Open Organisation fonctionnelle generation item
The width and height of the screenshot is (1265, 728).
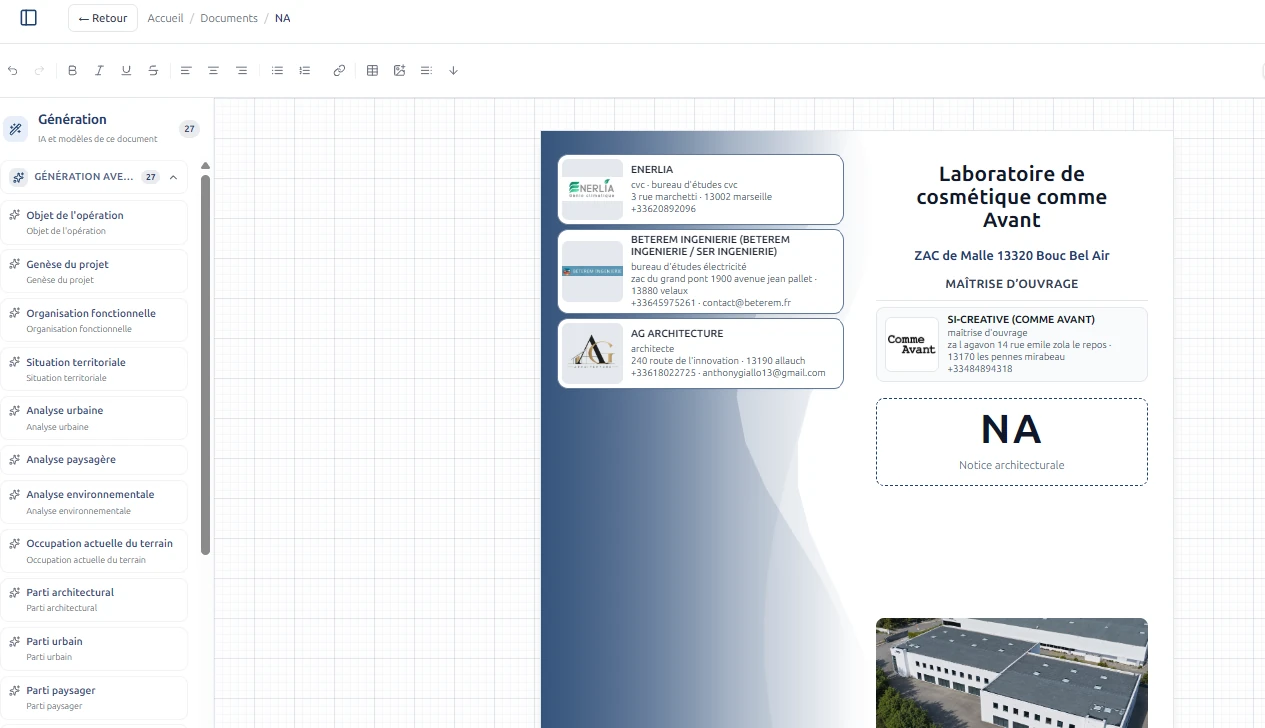94,320
